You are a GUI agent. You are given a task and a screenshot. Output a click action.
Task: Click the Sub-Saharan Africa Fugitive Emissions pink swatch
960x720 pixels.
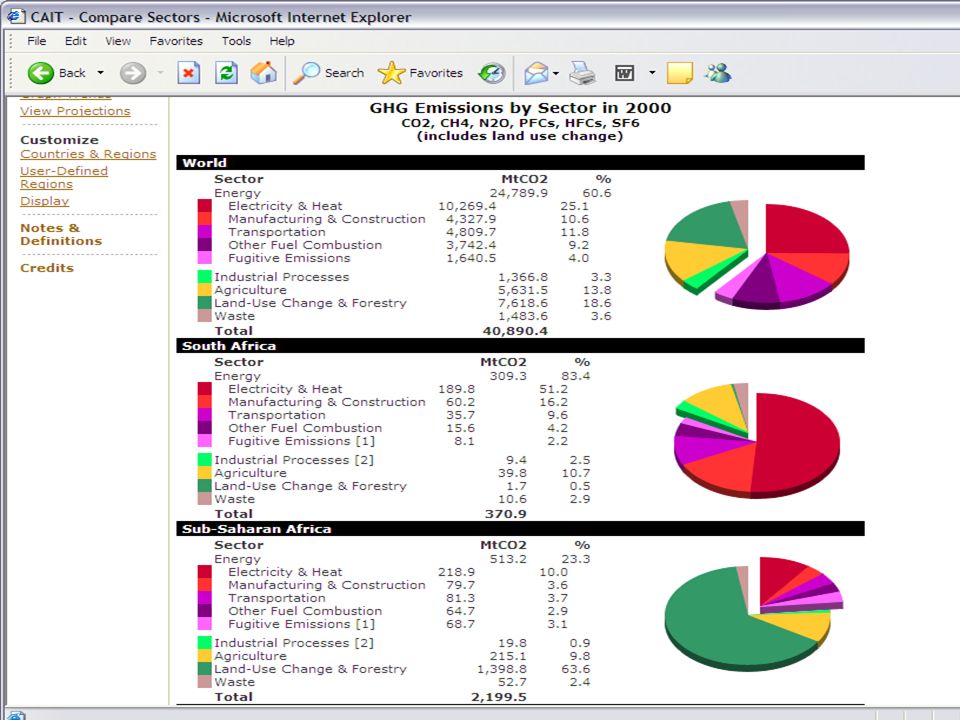204,624
